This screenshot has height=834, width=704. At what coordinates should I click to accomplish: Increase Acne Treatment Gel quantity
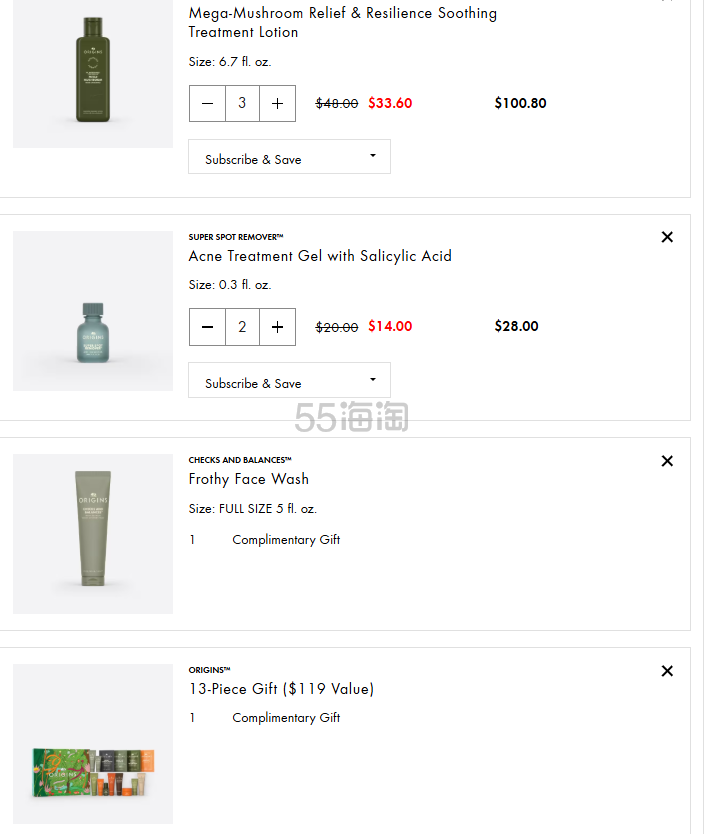point(277,327)
